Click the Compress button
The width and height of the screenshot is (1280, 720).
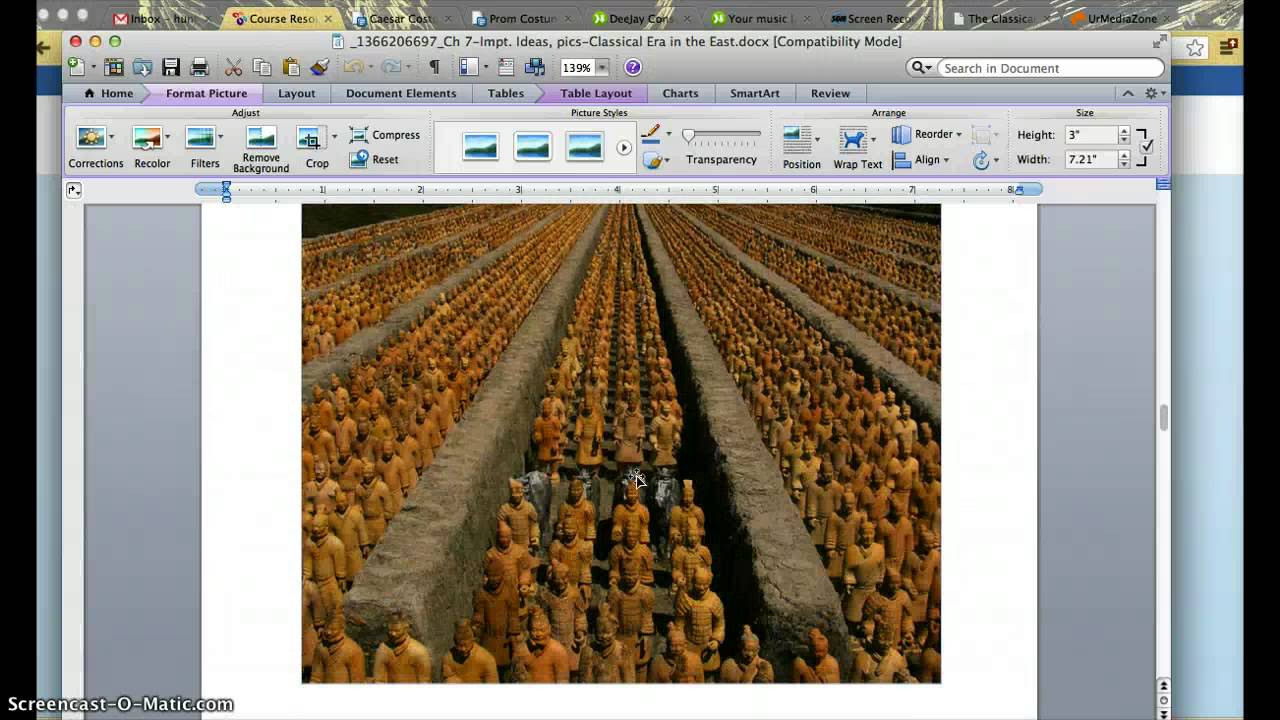[385, 135]
